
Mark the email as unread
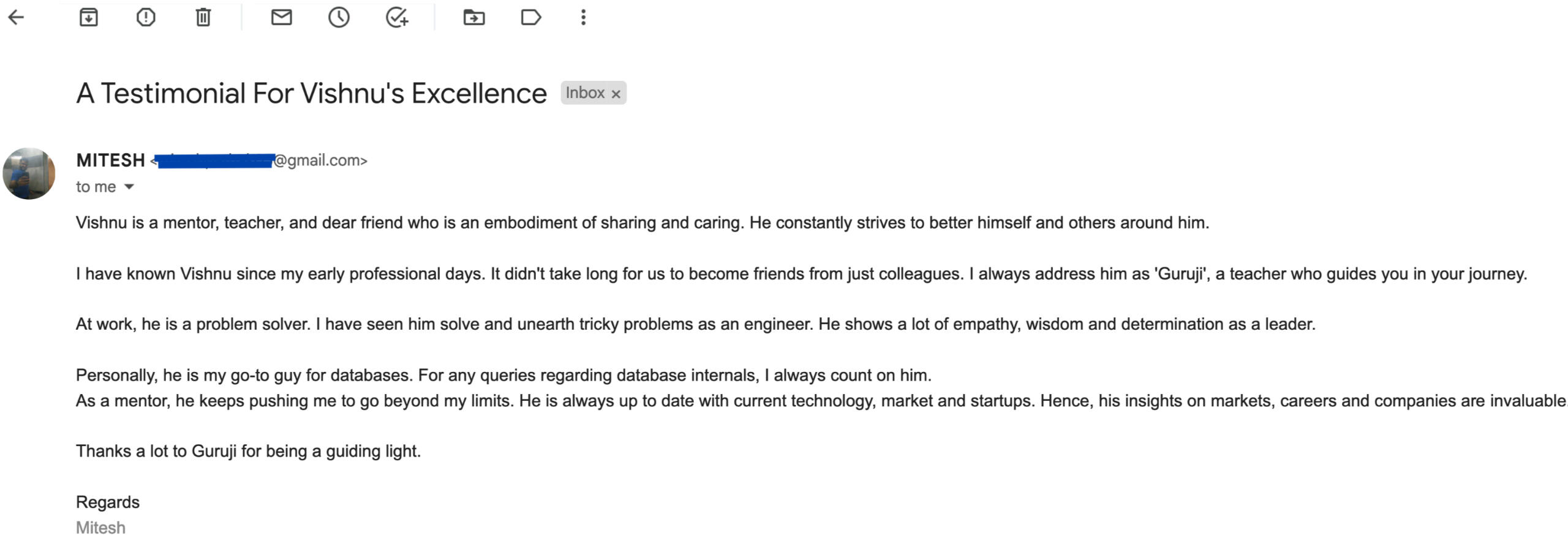(x=281, y=17)
